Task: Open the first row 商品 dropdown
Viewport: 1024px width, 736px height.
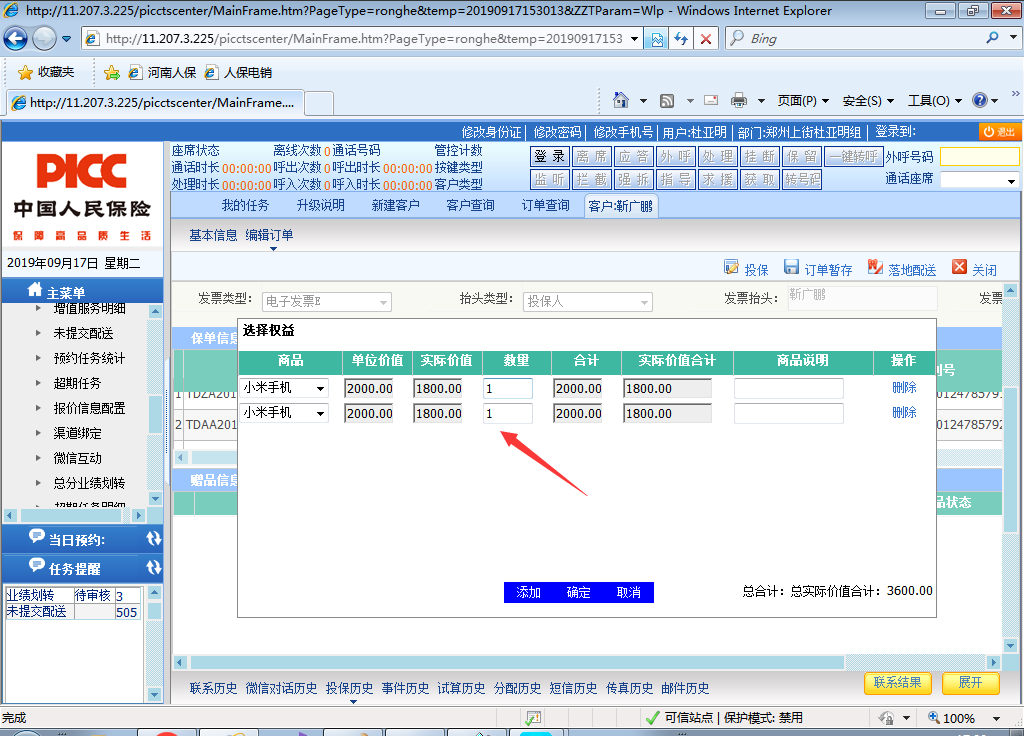Action: click(x=320, y=389)
